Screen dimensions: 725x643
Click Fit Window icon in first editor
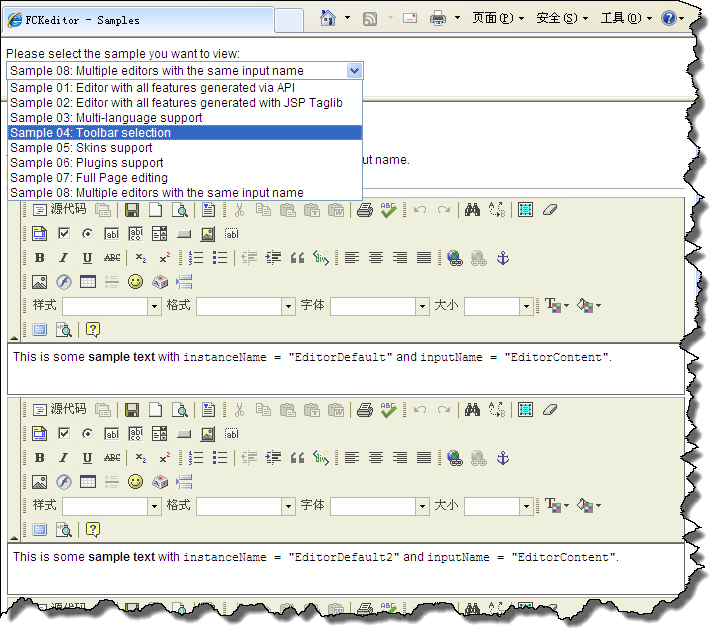pyautogui.click(x=40, y=330)
